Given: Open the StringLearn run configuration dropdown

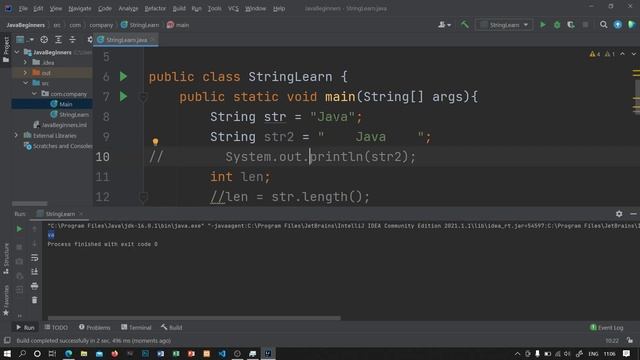Looking at the screenshot, I should (x=504, y=25).
